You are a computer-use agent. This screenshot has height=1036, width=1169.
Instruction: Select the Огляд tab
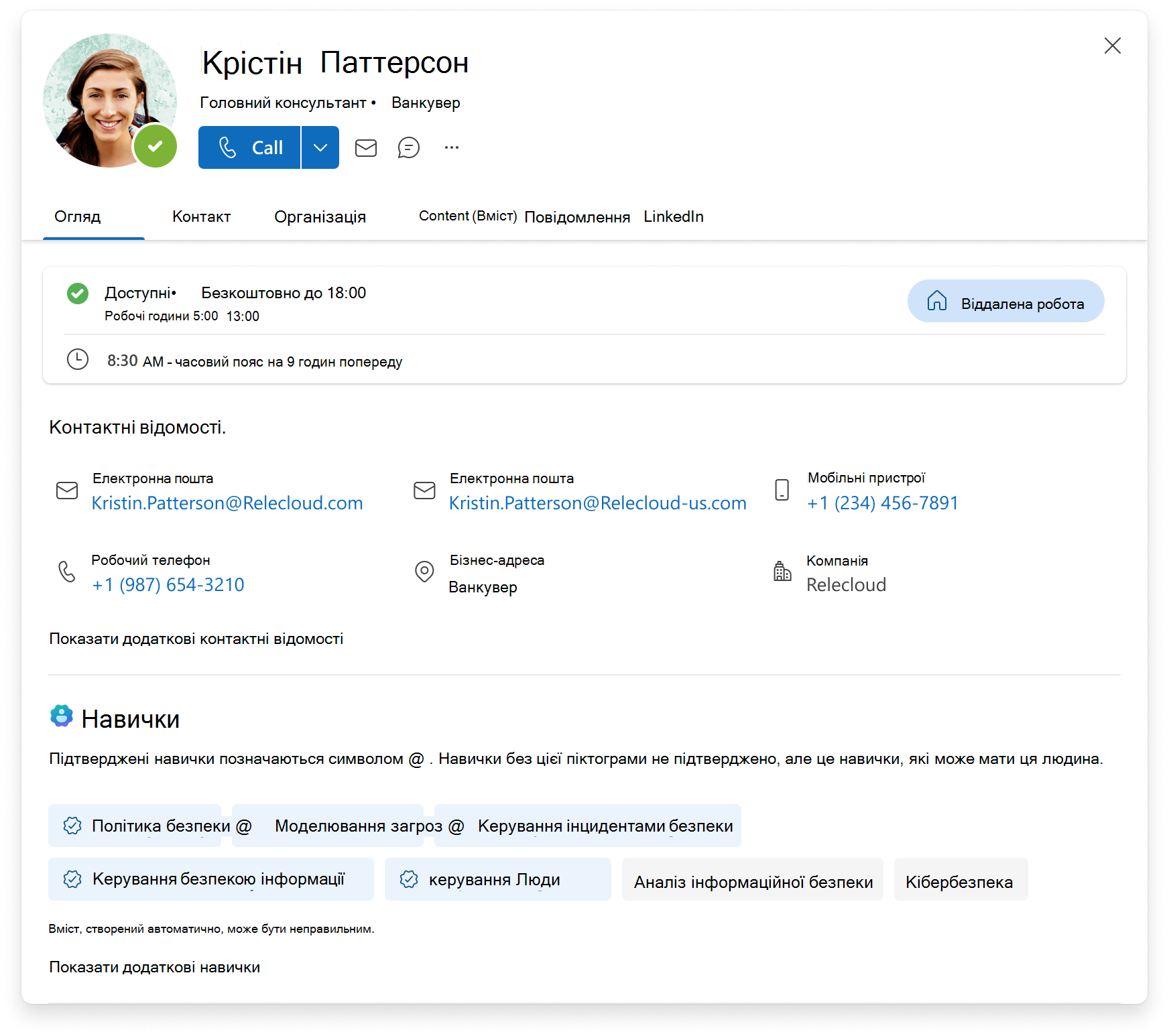pos(78,216)
